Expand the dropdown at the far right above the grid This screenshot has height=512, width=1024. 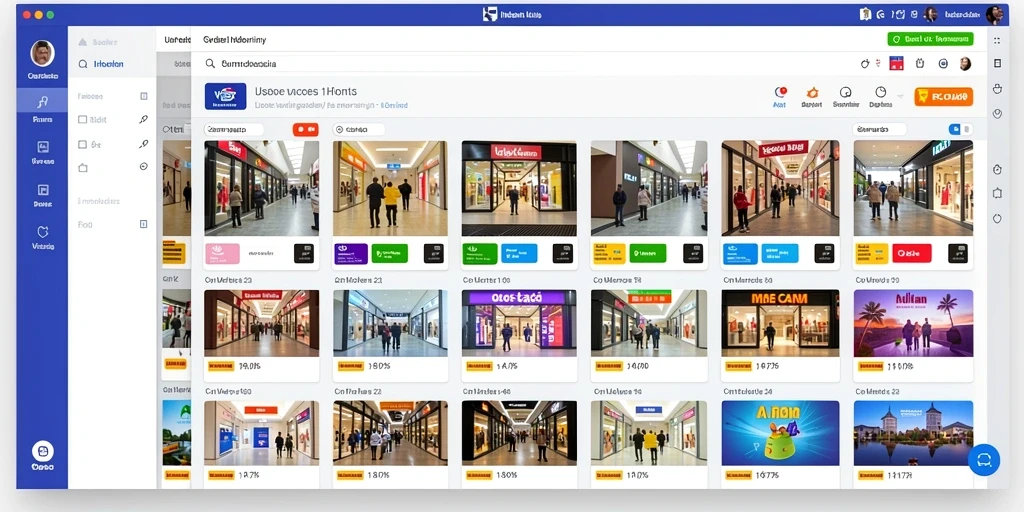pyautogui.click(x=879, y=129)
